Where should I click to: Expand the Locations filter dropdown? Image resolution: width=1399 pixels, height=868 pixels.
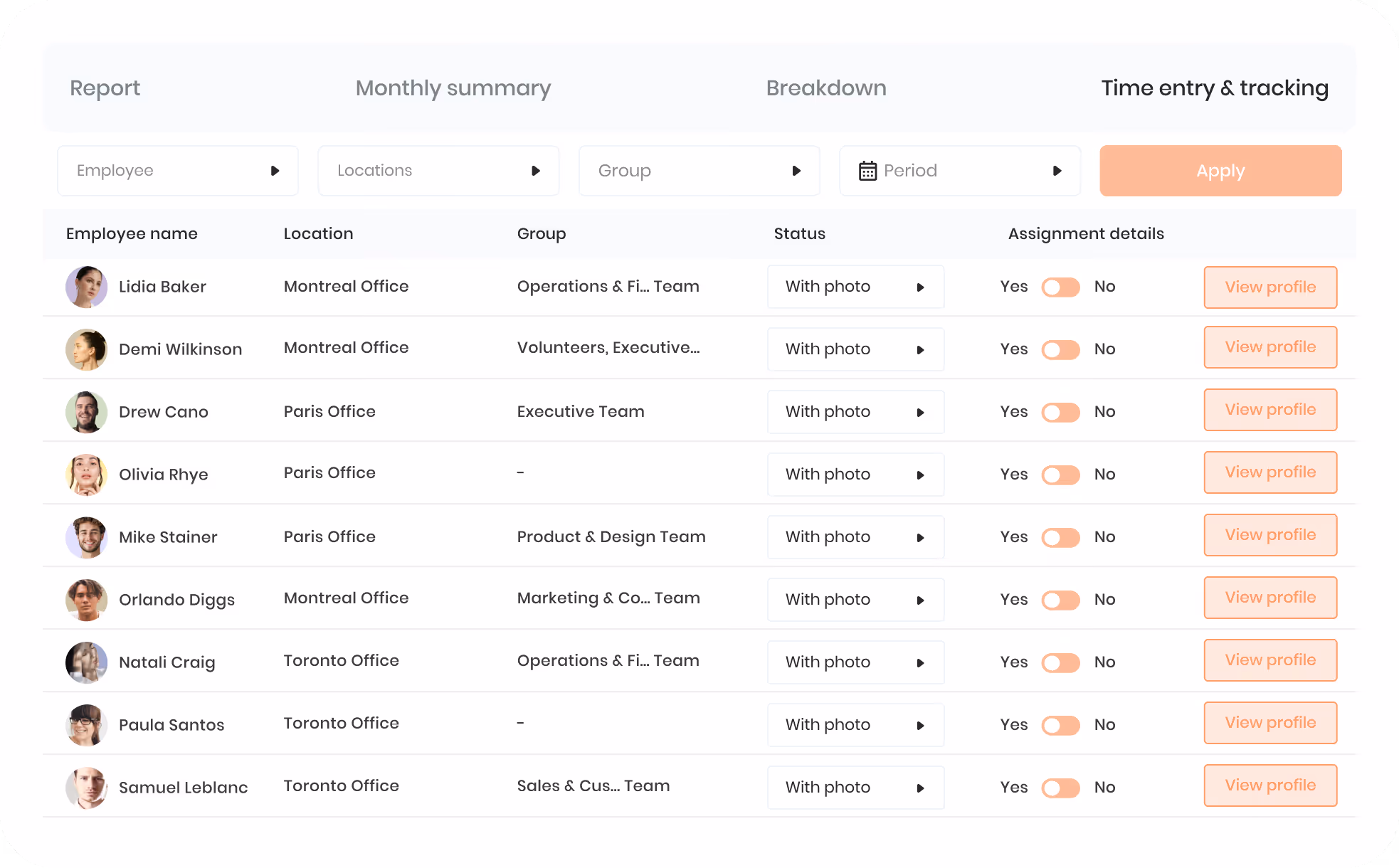click(438, 171)
